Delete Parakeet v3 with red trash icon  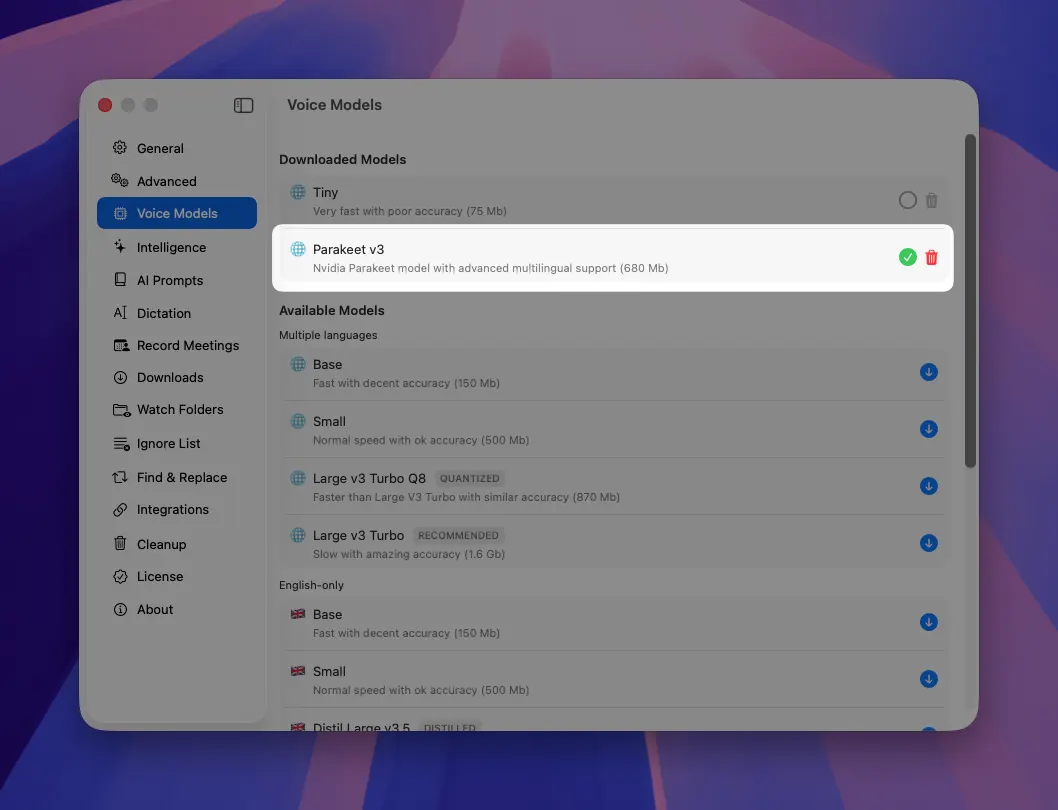pos(931,257)
